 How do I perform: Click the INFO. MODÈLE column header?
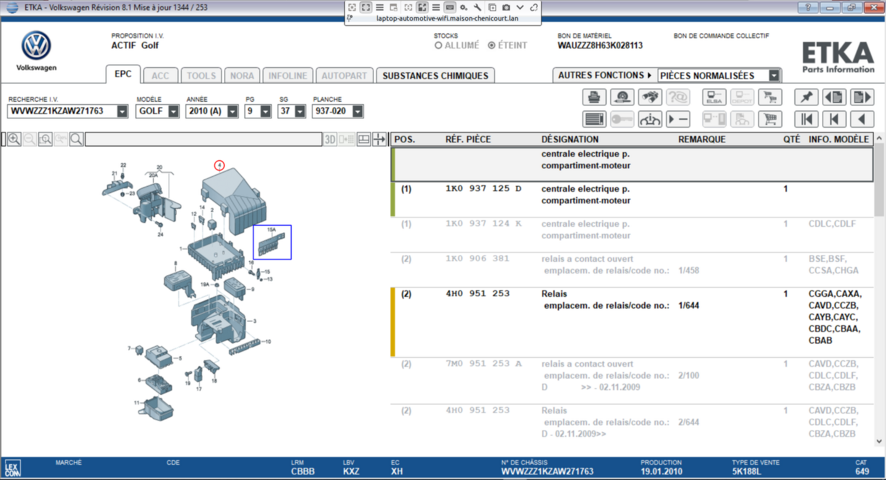click(x=839, y=139)
